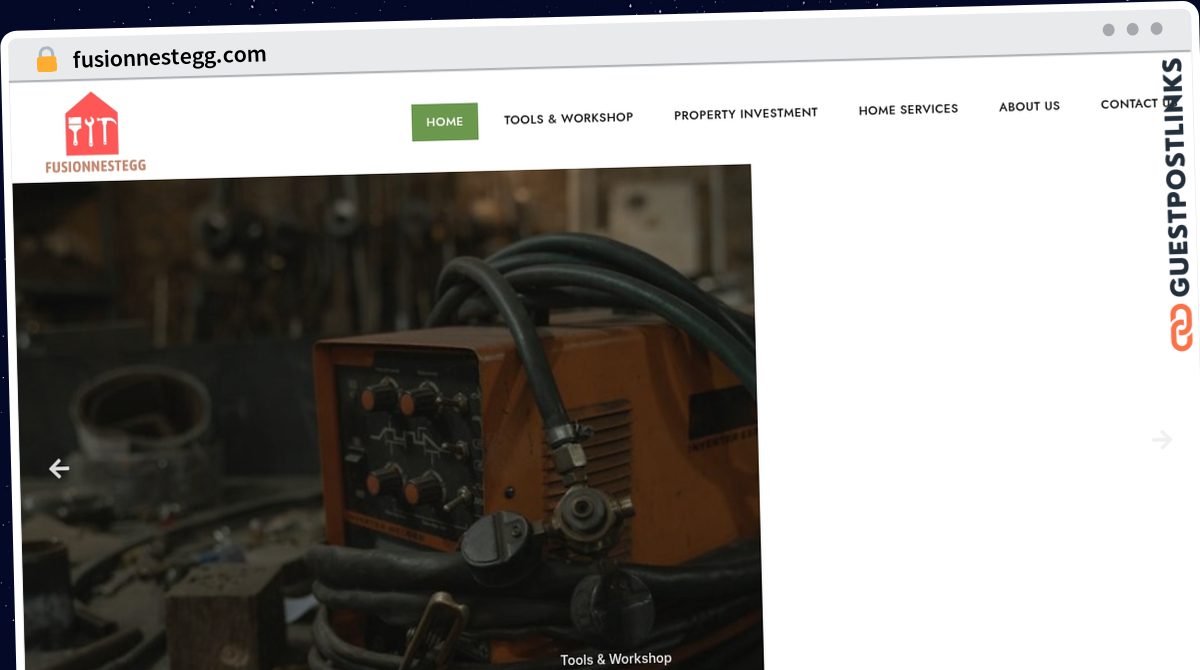
Task: Visit the About Us page
Action: coord(1029,106)
